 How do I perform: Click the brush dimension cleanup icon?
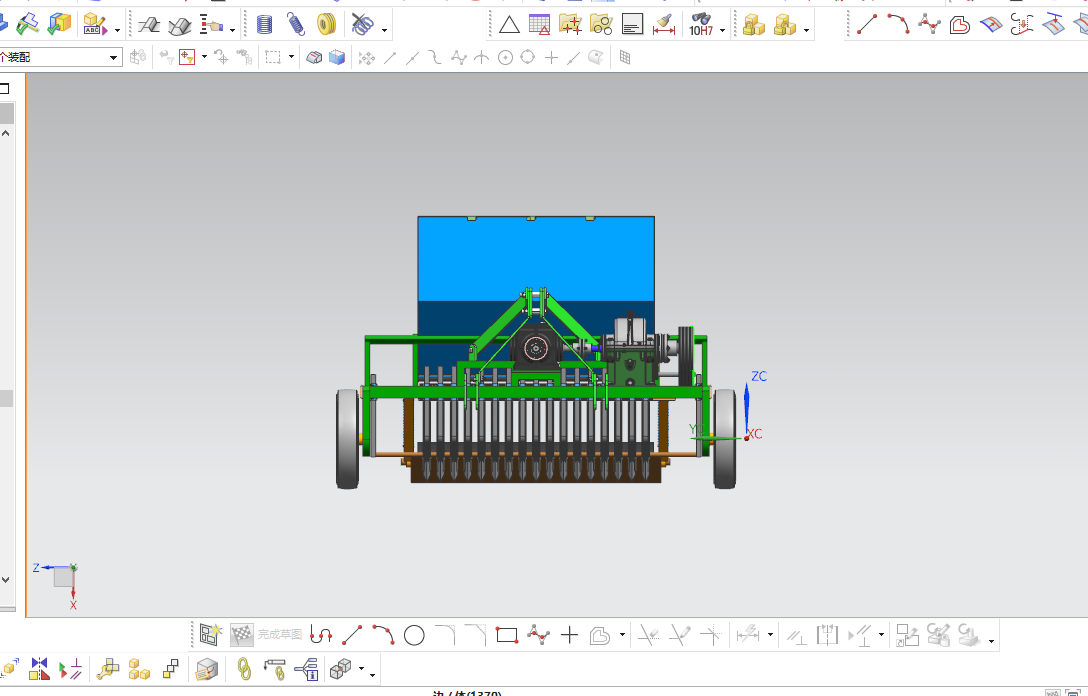[x=664, y=26]
